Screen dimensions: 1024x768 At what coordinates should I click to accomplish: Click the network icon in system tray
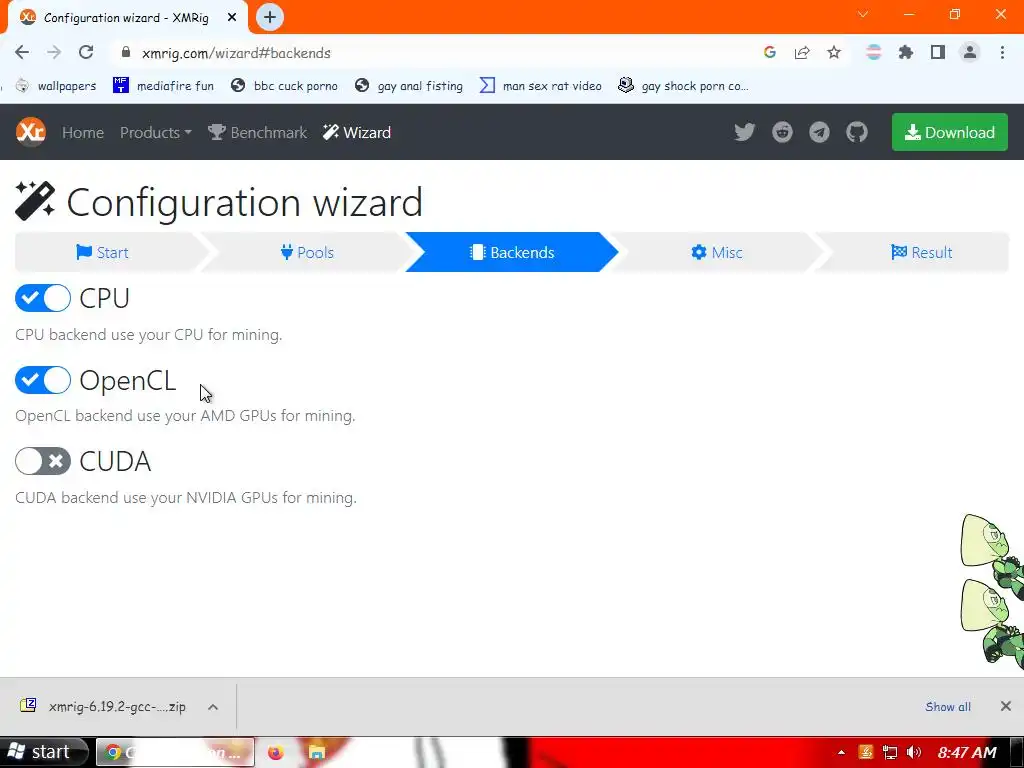[x=889, y=752]
